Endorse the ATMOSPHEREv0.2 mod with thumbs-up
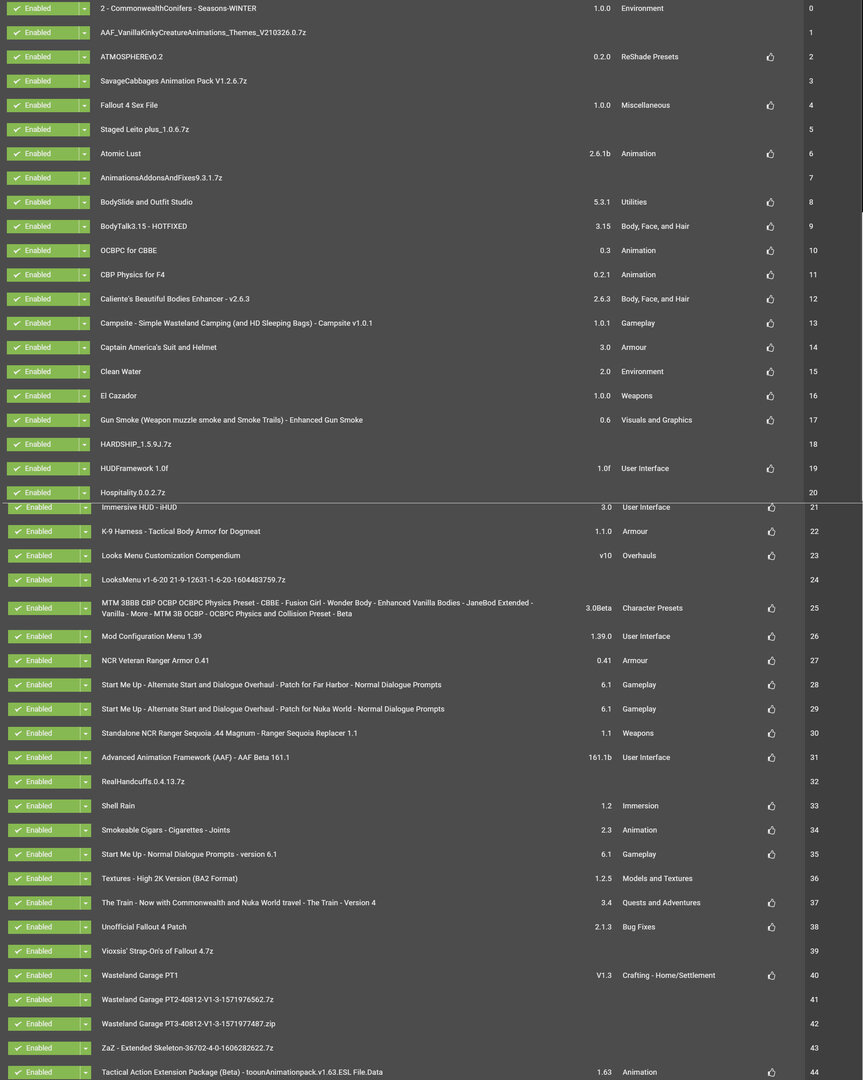This screenshot has height=1080, width=863. point(770,57)
